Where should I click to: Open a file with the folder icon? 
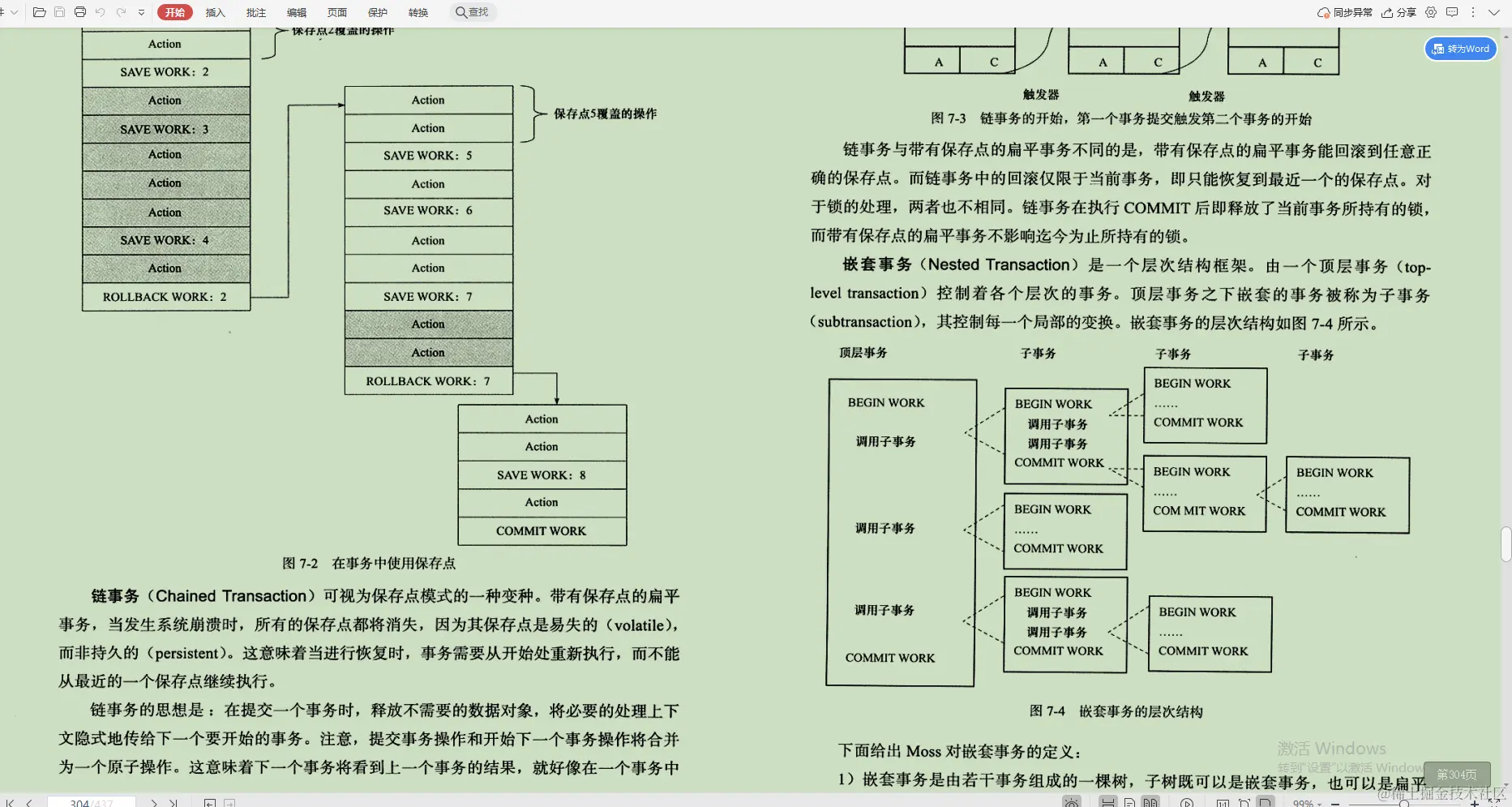(40, 12)
